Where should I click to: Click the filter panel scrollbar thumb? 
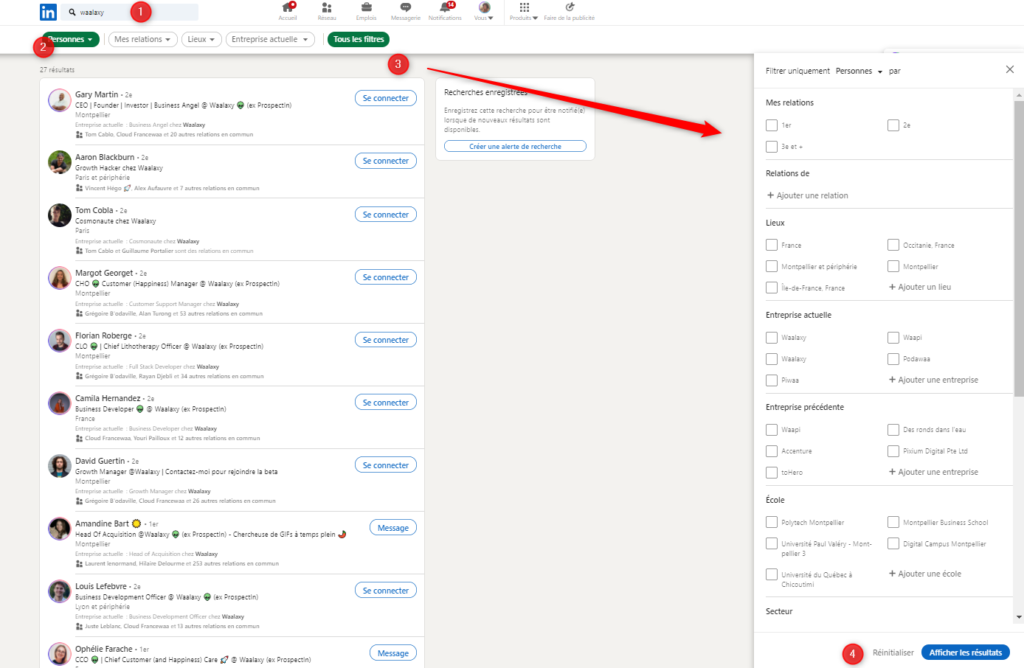pos(1019,248)
